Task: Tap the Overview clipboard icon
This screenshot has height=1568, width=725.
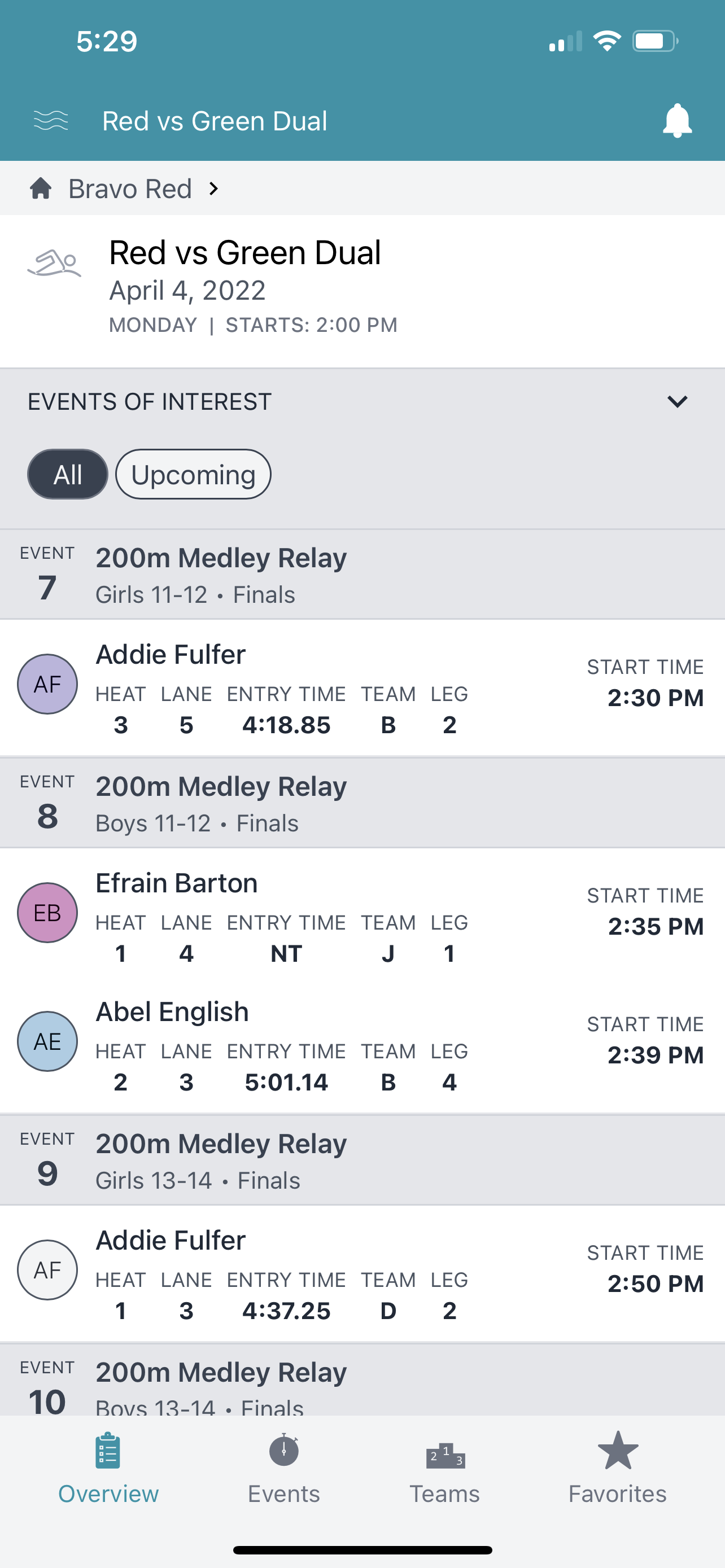Action: click(108, 1452)
